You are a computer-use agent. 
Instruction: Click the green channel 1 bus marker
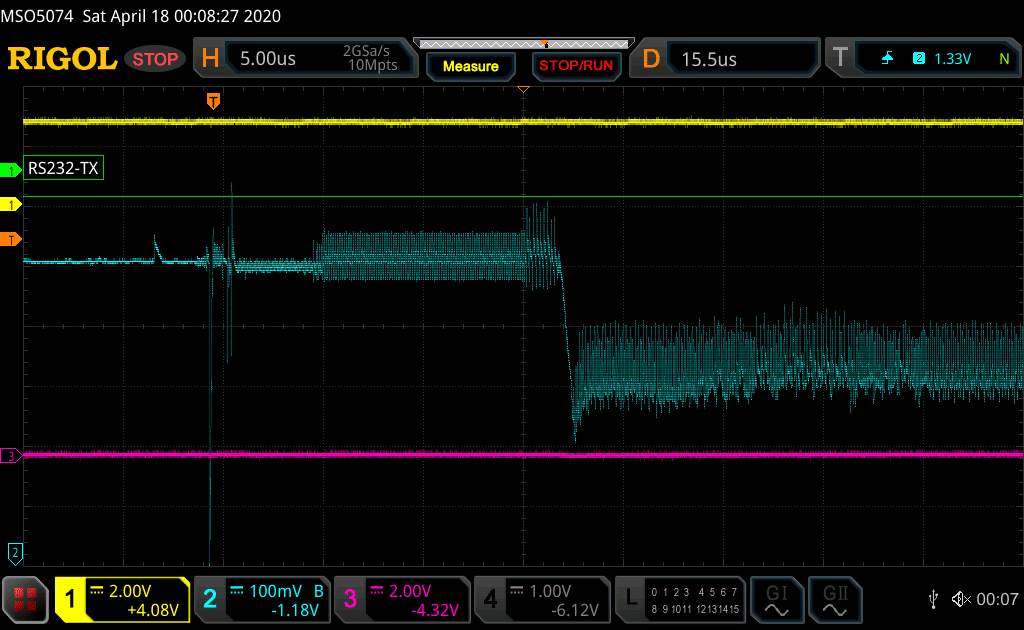pos(11,171)
